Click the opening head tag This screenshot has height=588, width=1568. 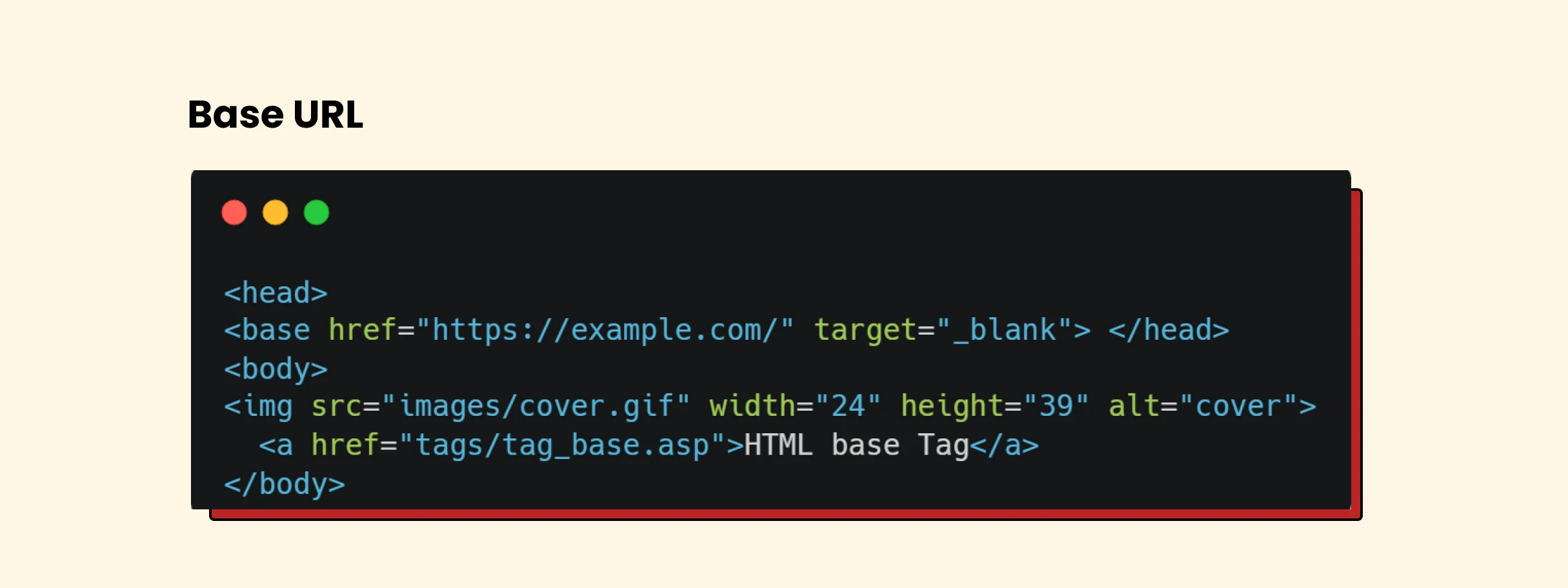(x=276, y=293)
